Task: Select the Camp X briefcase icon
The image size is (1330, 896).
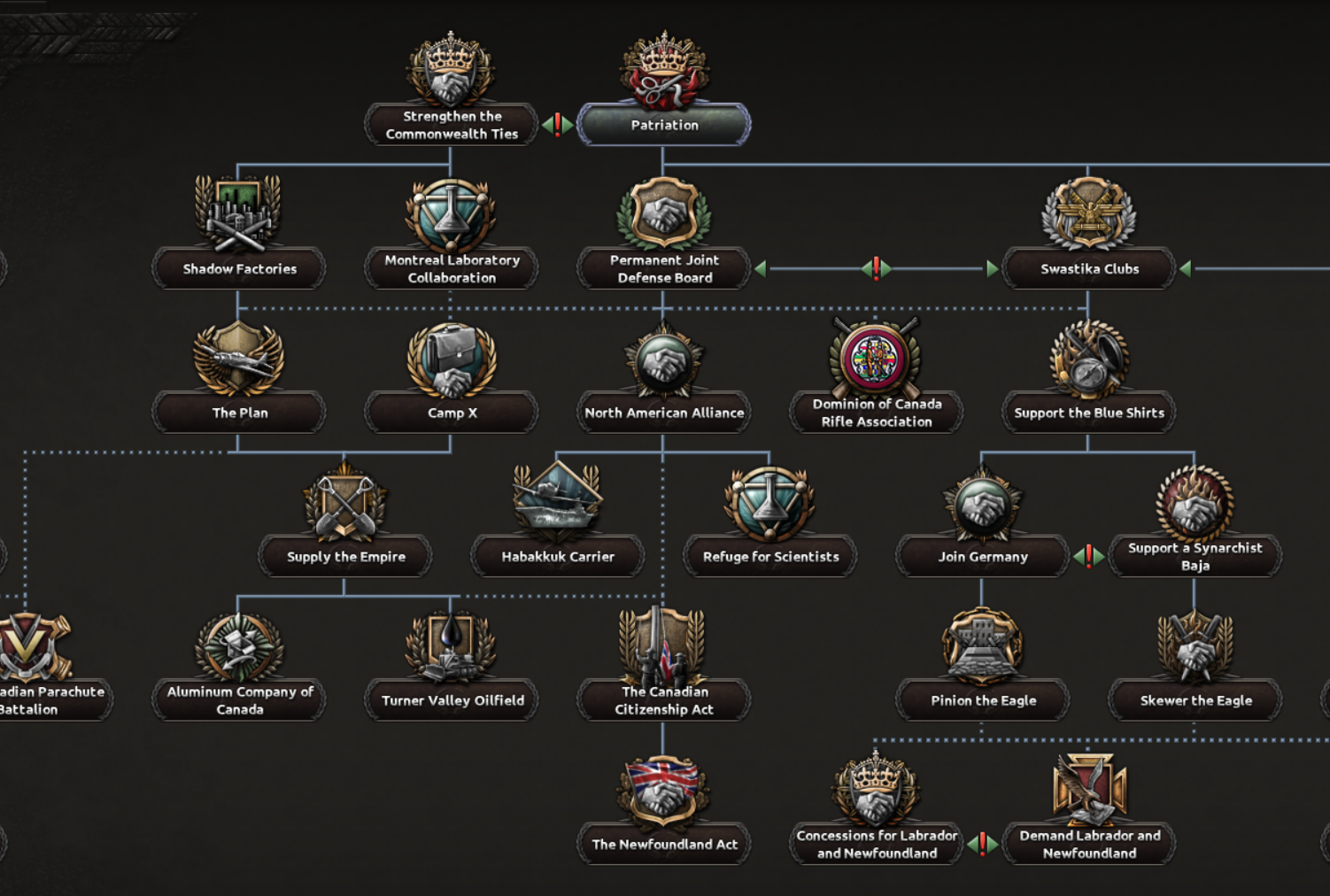Action: coord(451,359)
